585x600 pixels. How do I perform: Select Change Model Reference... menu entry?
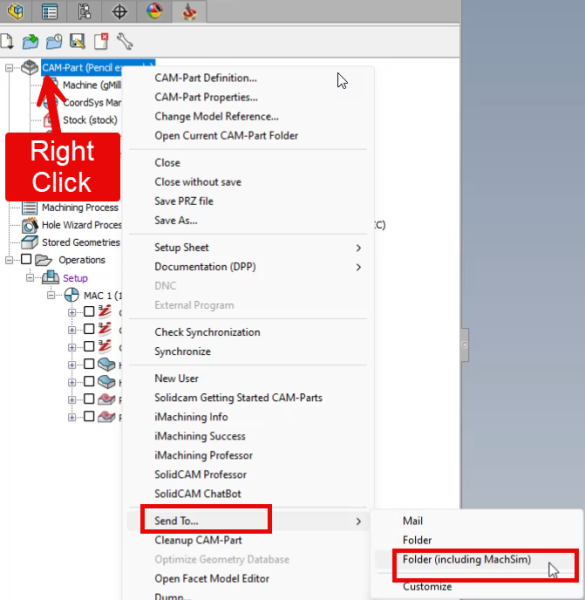coord(217,116)
